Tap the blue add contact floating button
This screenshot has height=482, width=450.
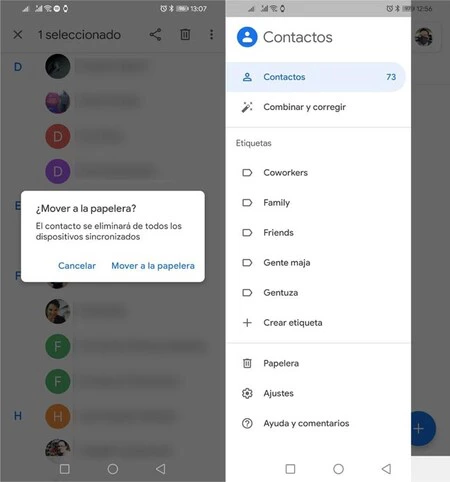coord(423,429)
